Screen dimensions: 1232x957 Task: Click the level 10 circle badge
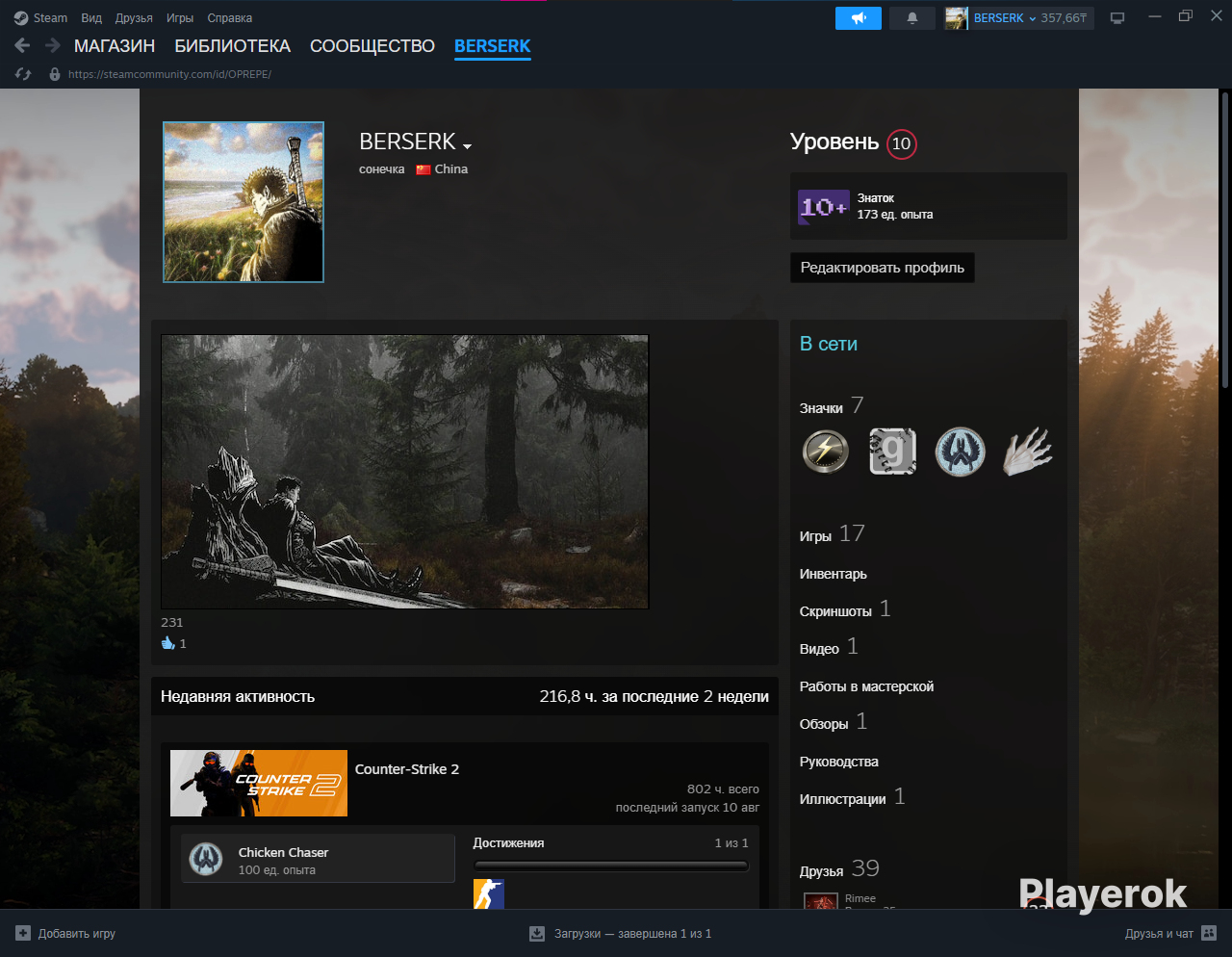pyautogui.click(x=901, y=143)
